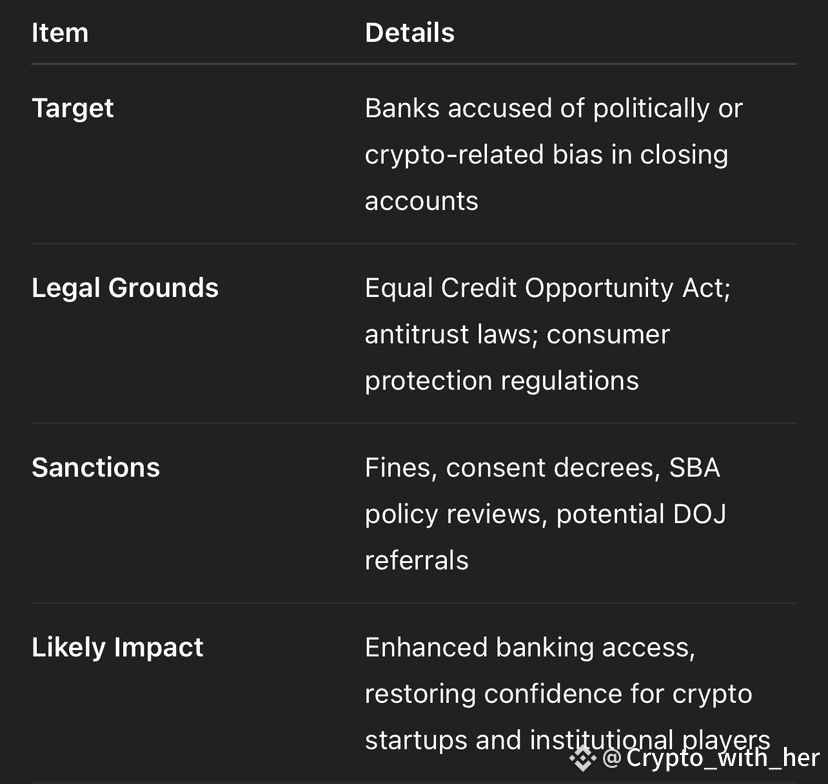Click 'restoring confidence for crypto' line
Viewport: 828px width, 784px height.
tap(558, 694)
